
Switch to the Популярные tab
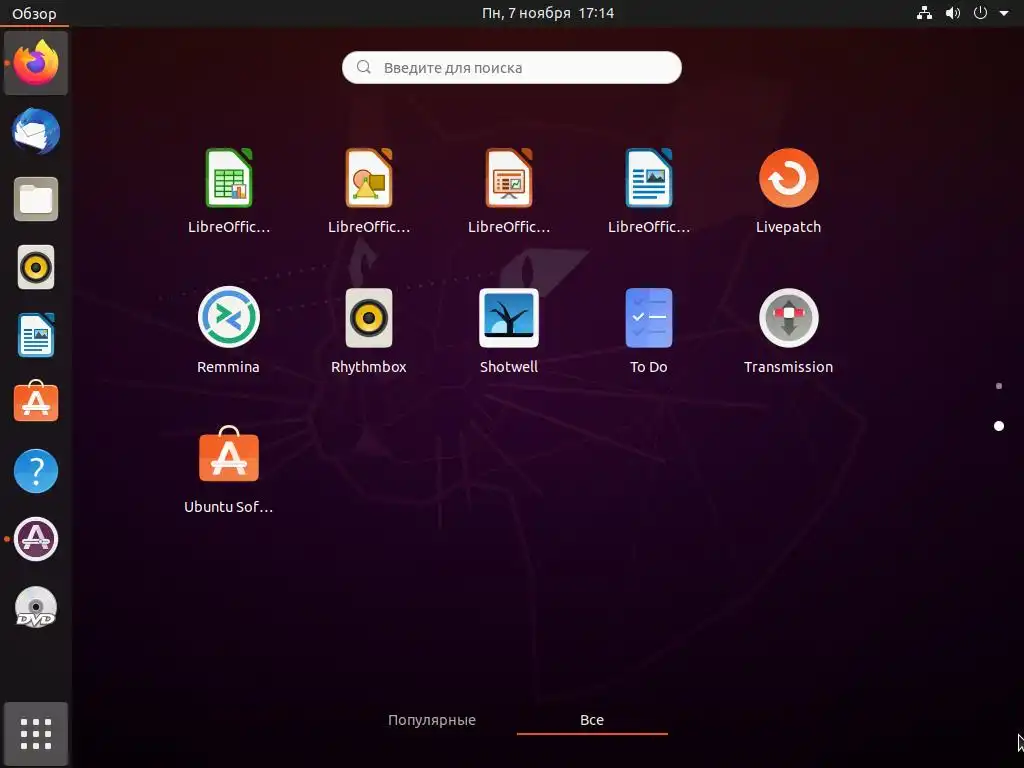(x=432, y=720)
